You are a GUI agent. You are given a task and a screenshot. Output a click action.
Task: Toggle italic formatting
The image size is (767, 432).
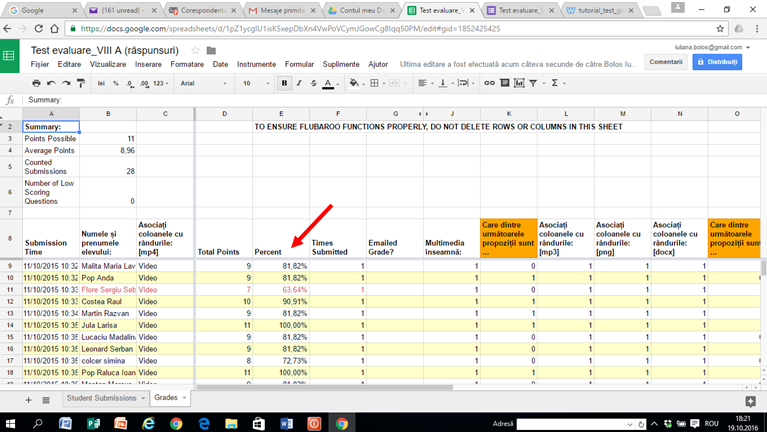[299, 83]
